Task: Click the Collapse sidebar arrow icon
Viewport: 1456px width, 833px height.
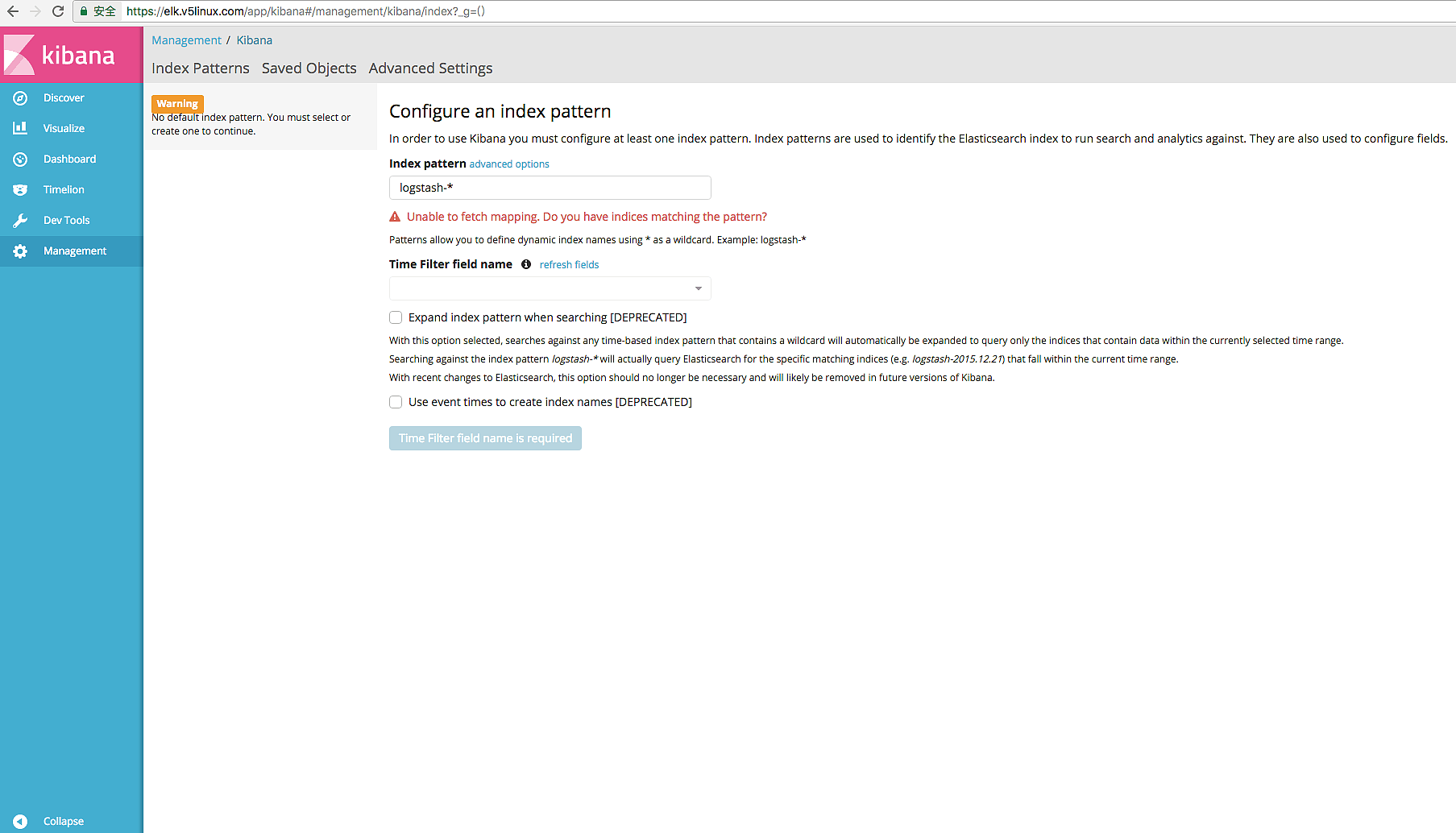Action: pyautogui.click(x=20, y=821)
